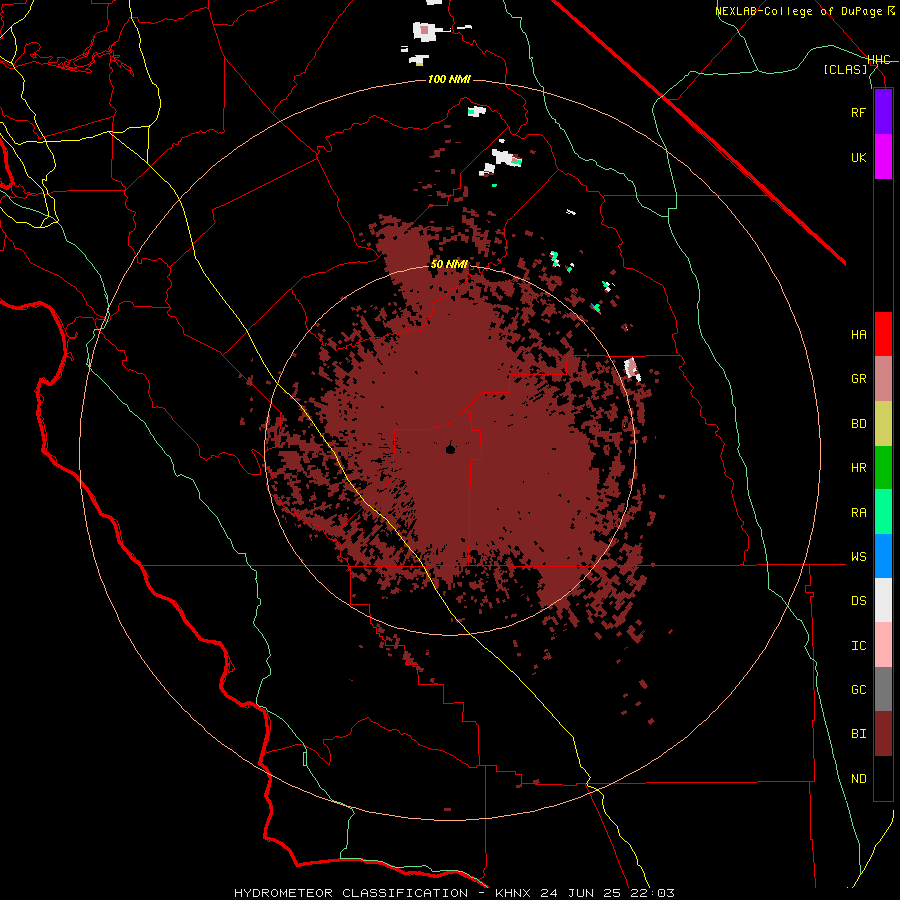This screenshot has width=900, height=900.
Task: Click the HR legend label
Action: click(858, 468)
